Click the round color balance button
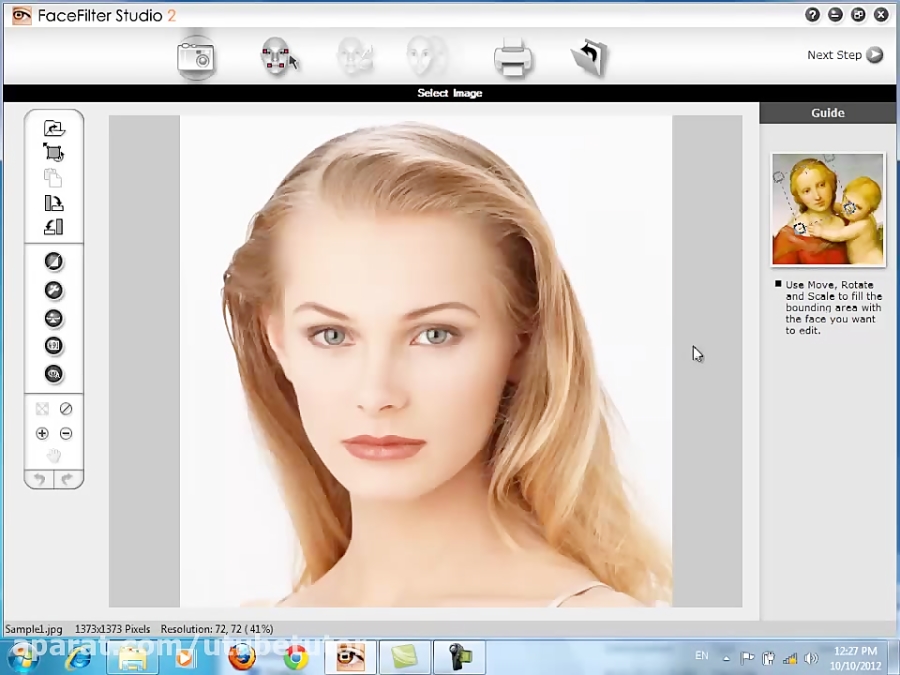This screenshot has height=675, width=900. (x=54, y=318)
